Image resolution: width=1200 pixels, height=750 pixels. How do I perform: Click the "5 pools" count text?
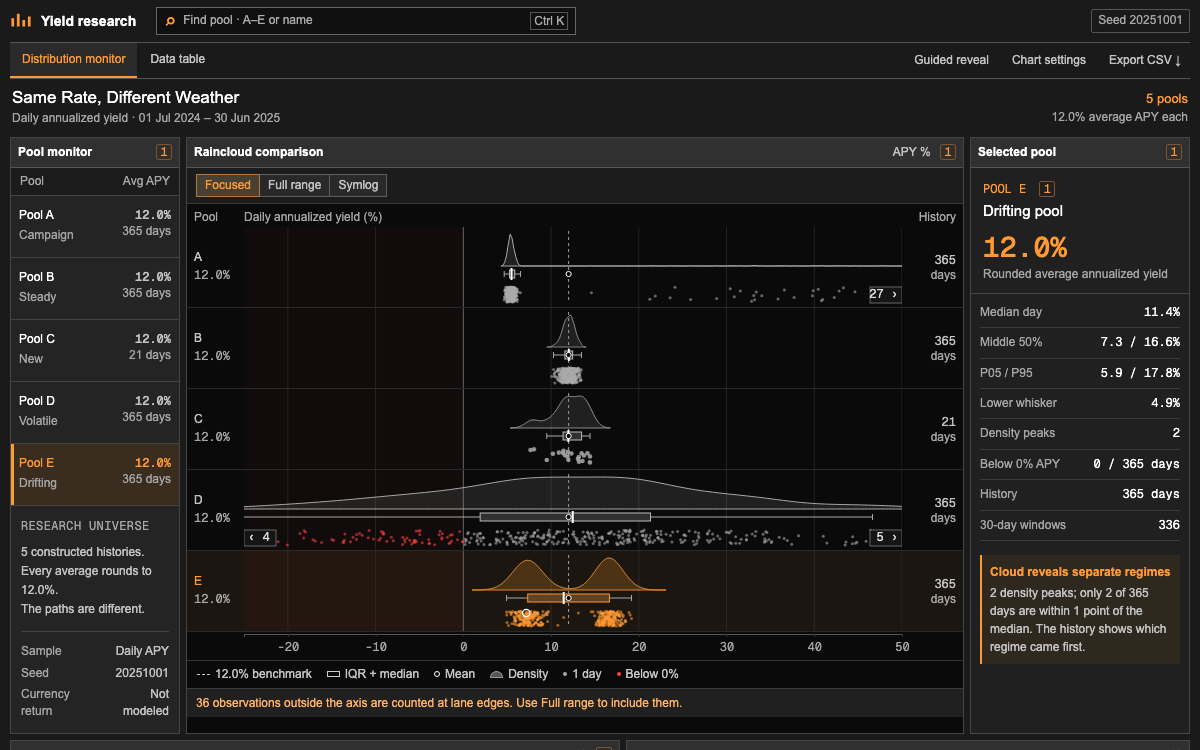point(1166,99)
